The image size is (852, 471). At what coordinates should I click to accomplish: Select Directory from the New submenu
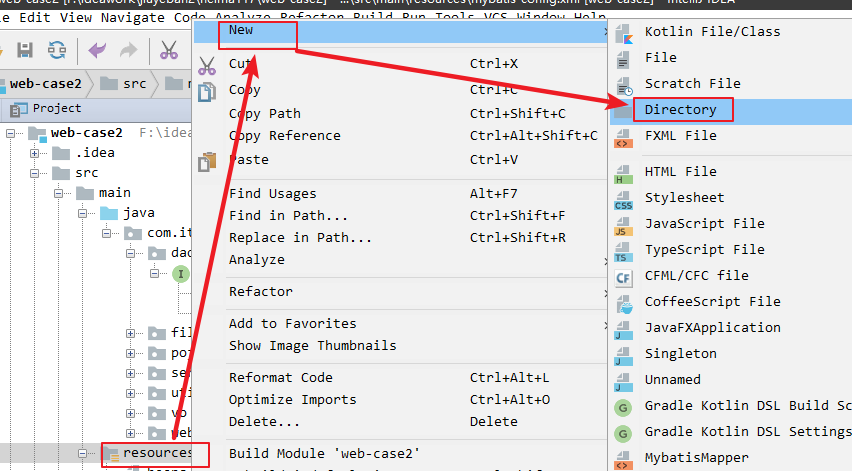coord(680,109)
